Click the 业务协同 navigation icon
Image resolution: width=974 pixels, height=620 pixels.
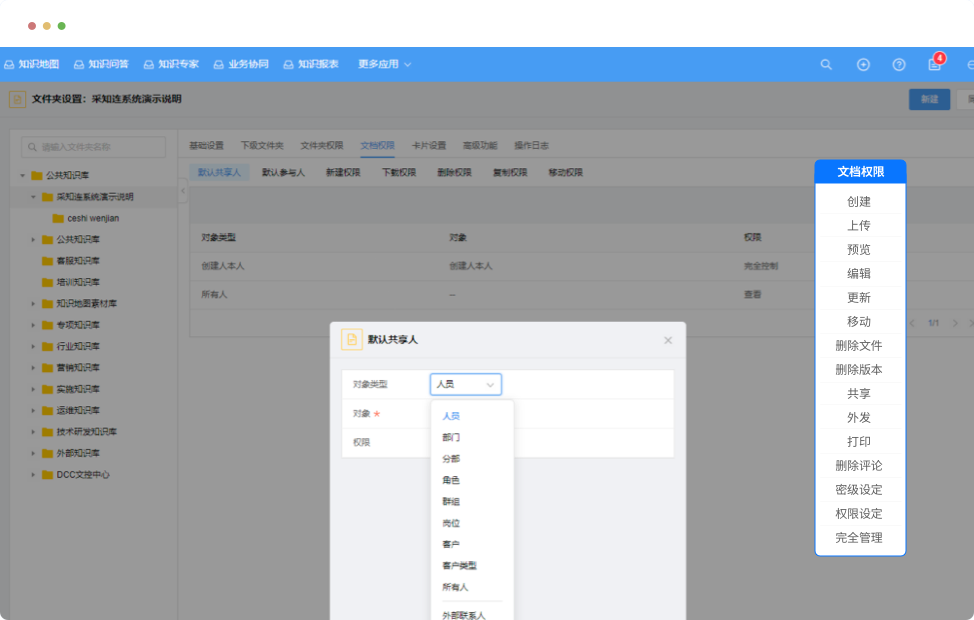point(219,64)
